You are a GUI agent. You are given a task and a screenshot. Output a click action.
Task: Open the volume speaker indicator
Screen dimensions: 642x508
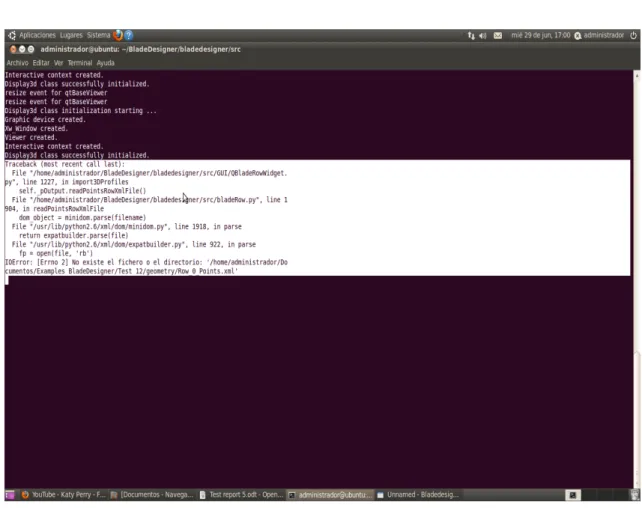coord(483,36)
